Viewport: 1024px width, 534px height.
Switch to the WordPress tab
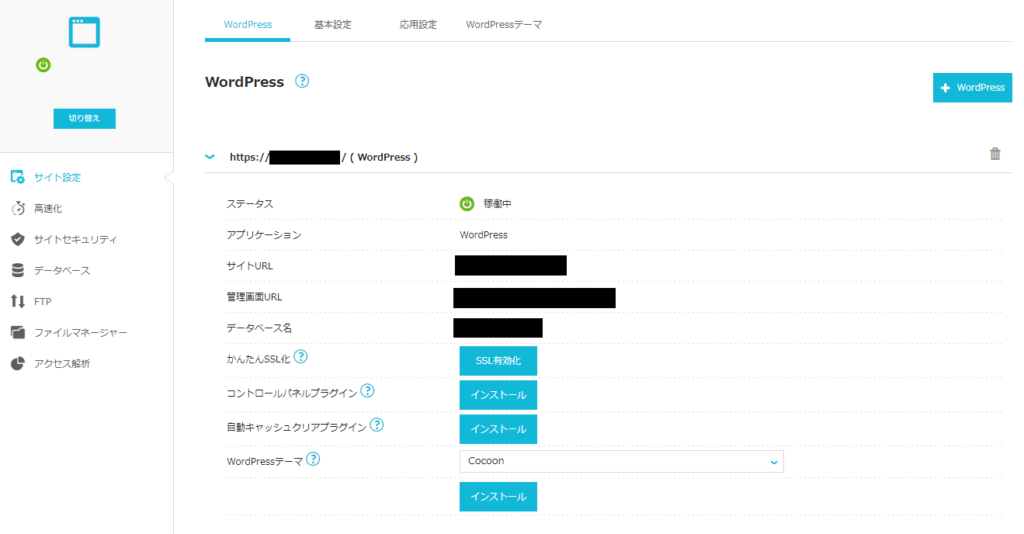coord(248,25)
